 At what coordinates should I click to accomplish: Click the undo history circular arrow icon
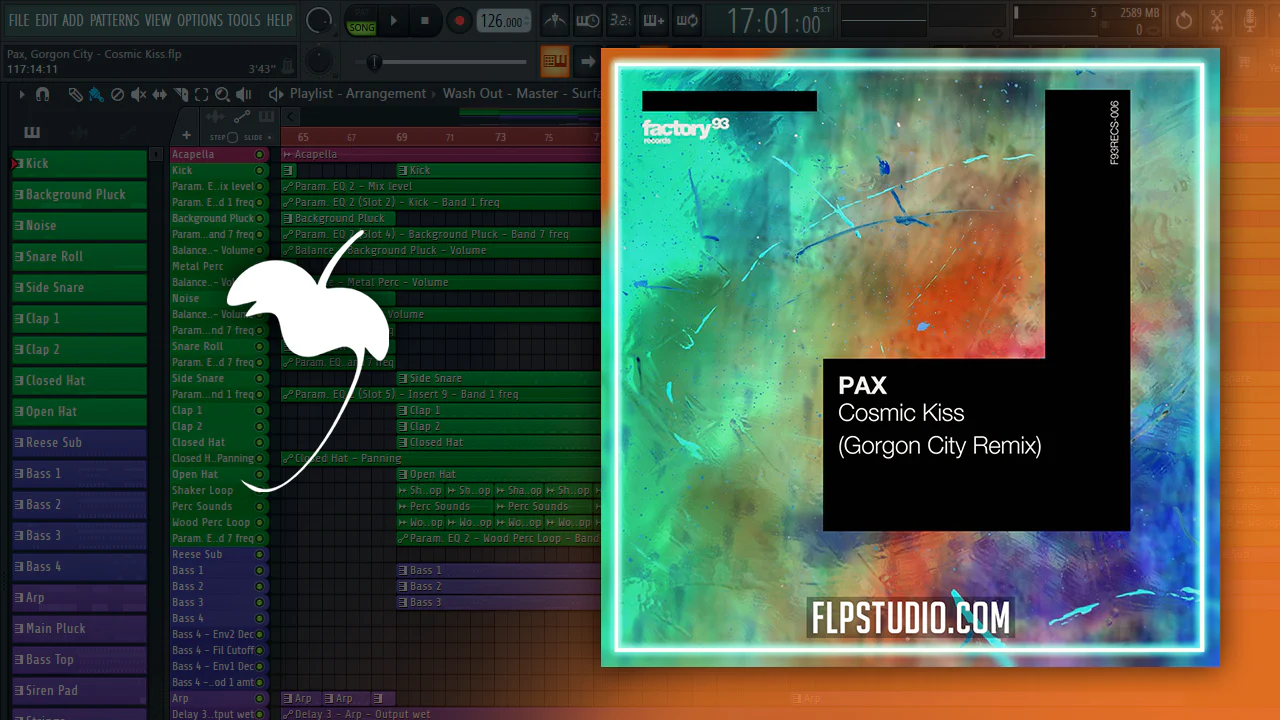[x=1184, y=20]
